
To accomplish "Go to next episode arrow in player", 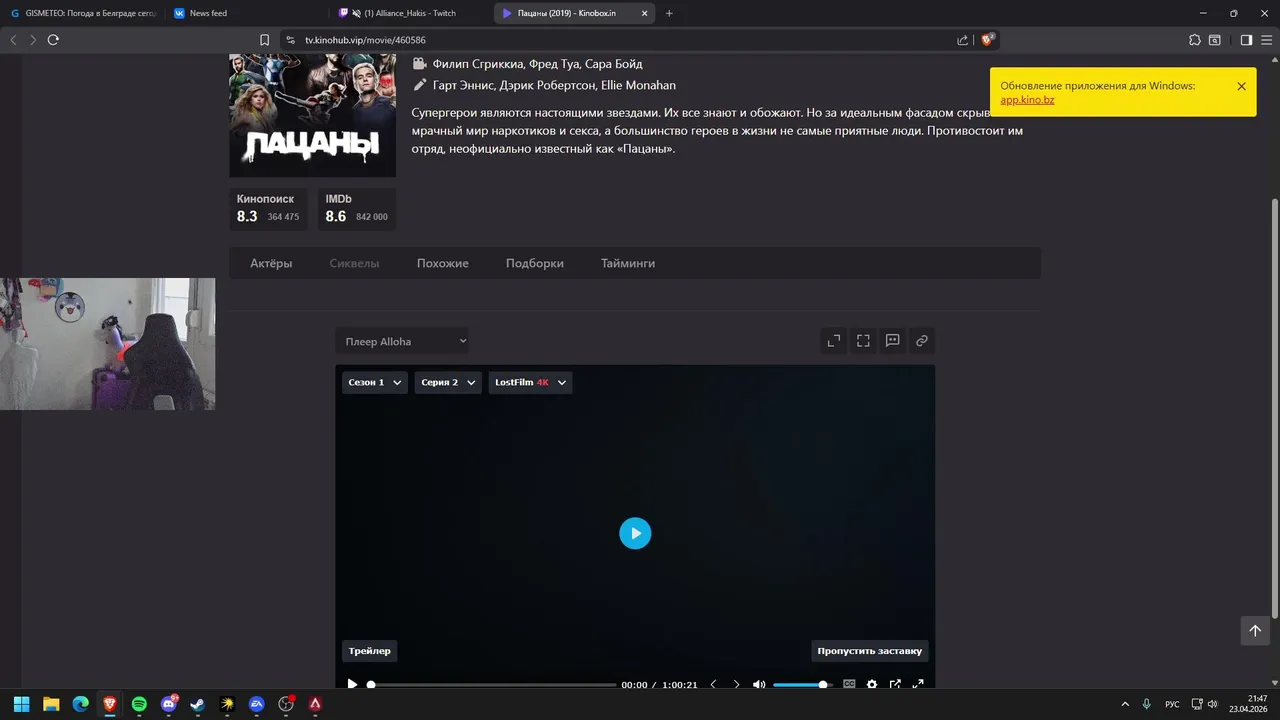I will [x=737, y=685].
